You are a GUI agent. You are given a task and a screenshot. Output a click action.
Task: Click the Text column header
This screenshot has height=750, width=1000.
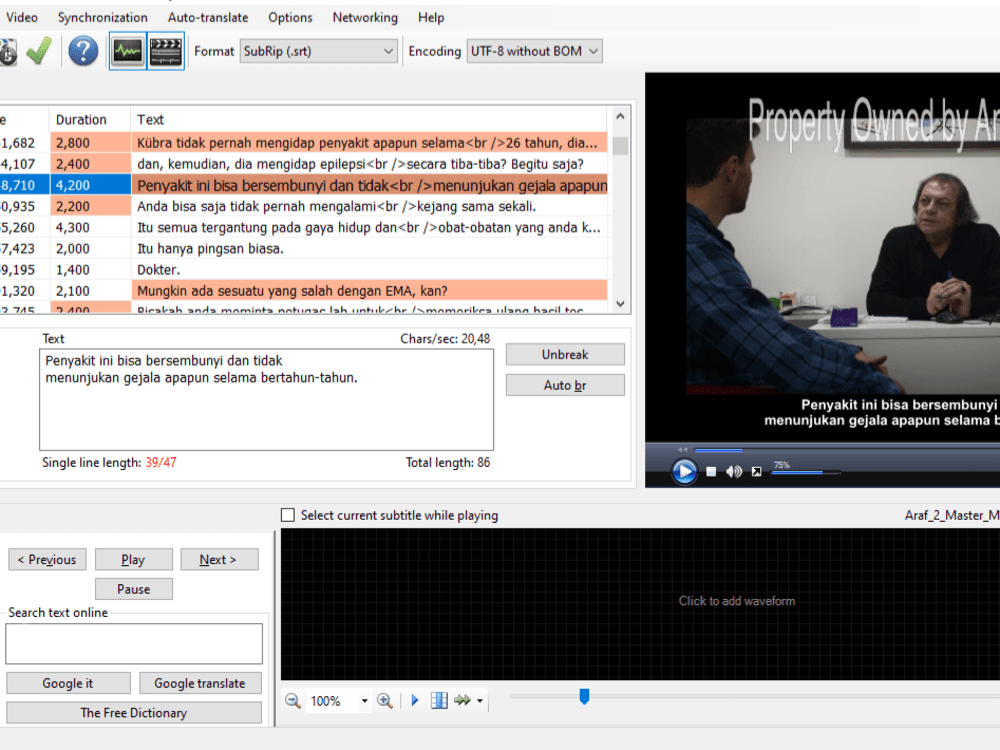point(369,119)
